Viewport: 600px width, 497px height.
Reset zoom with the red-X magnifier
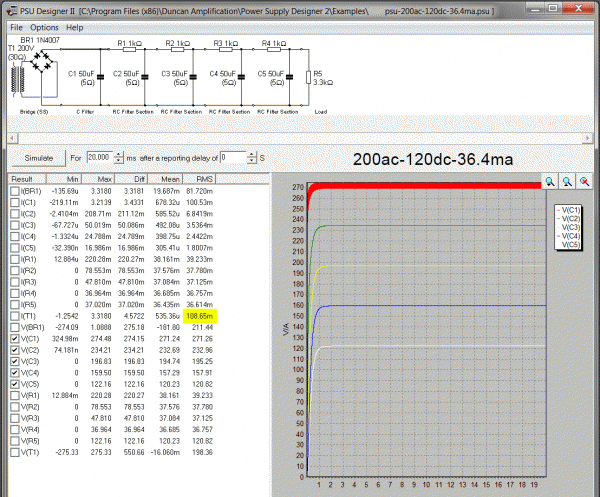click(x=584, y=182)
